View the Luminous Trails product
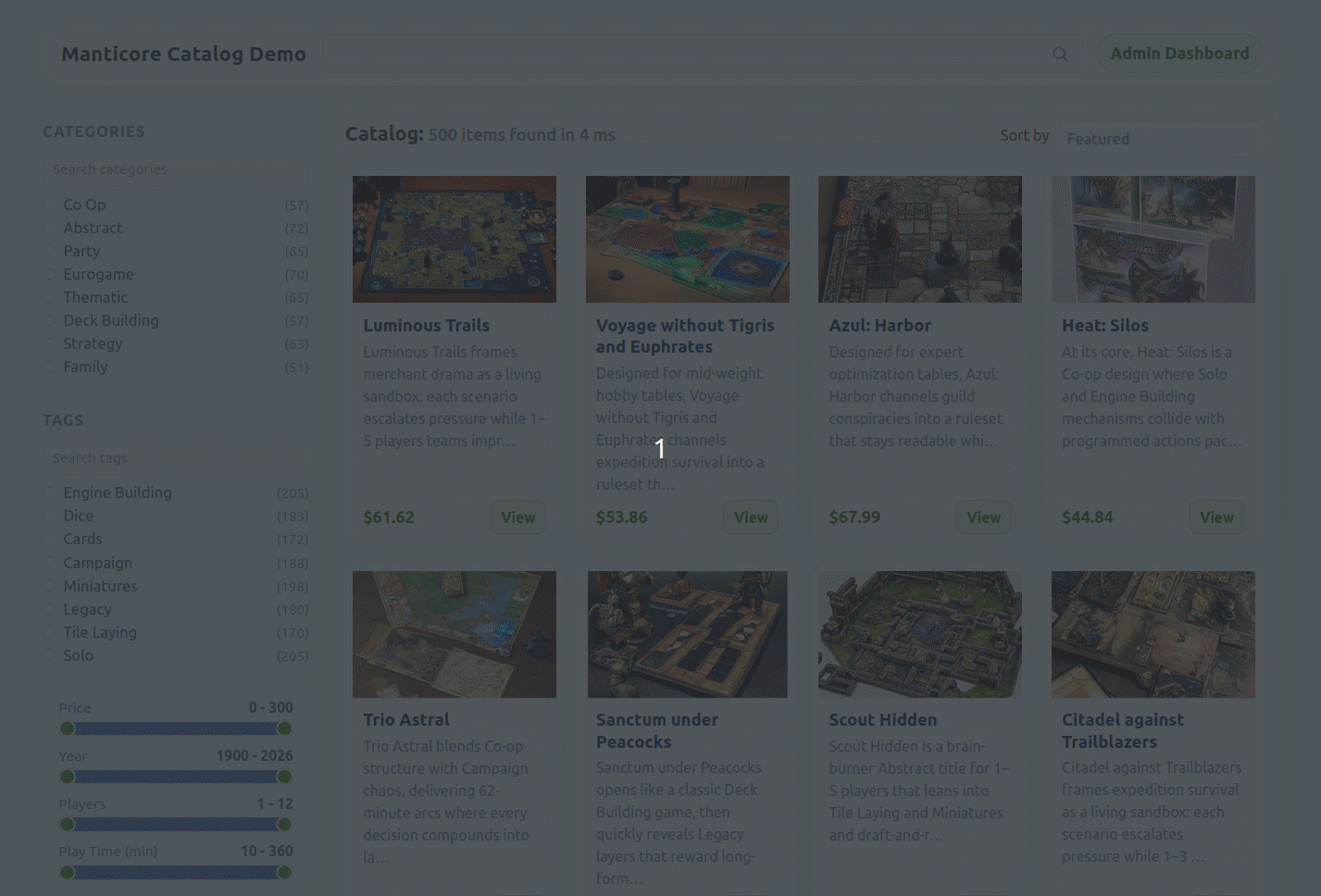This screenshot has width=1321, height=896. click(x=517, y=517)
